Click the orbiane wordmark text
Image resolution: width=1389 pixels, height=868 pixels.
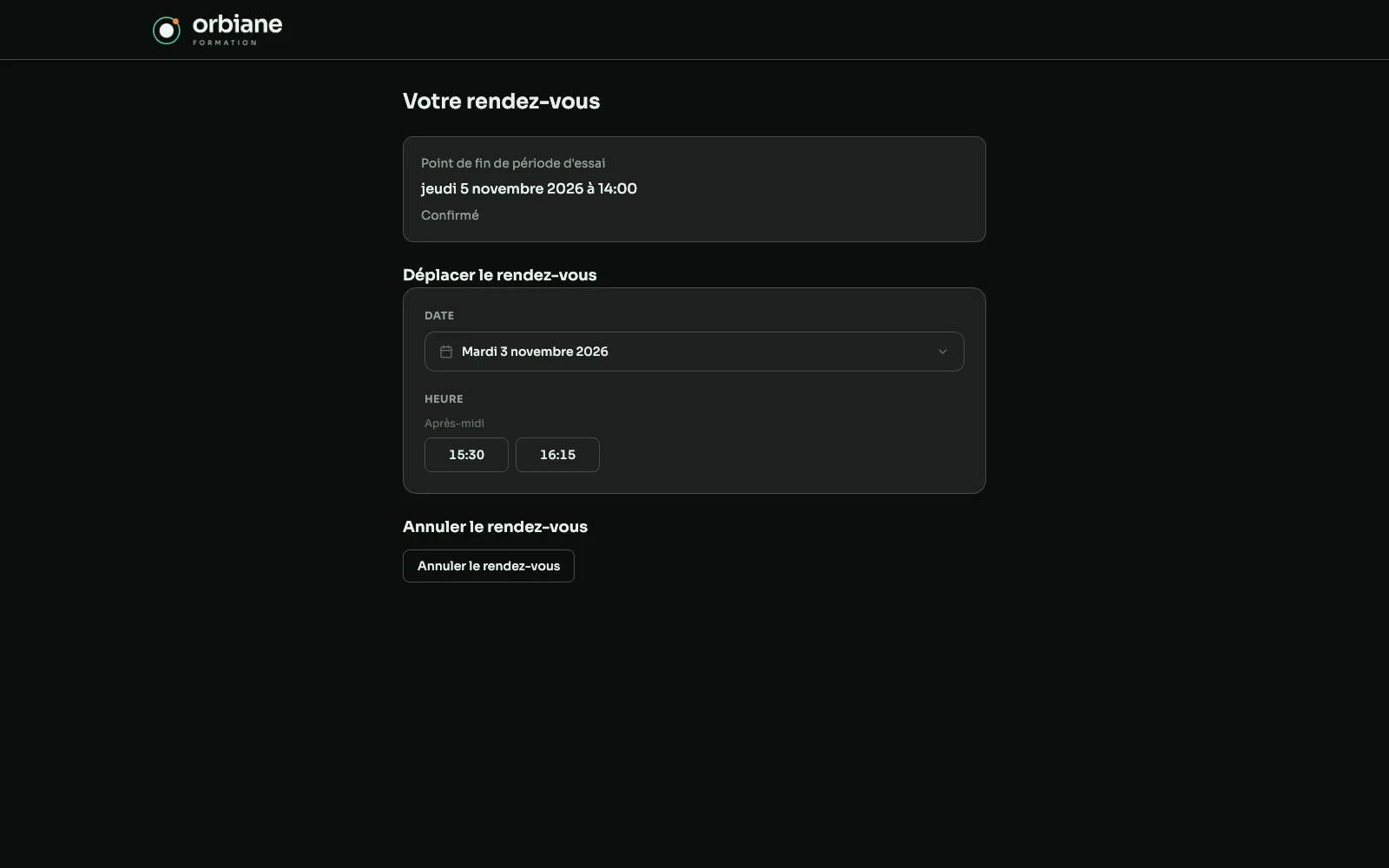click(237, 24)
